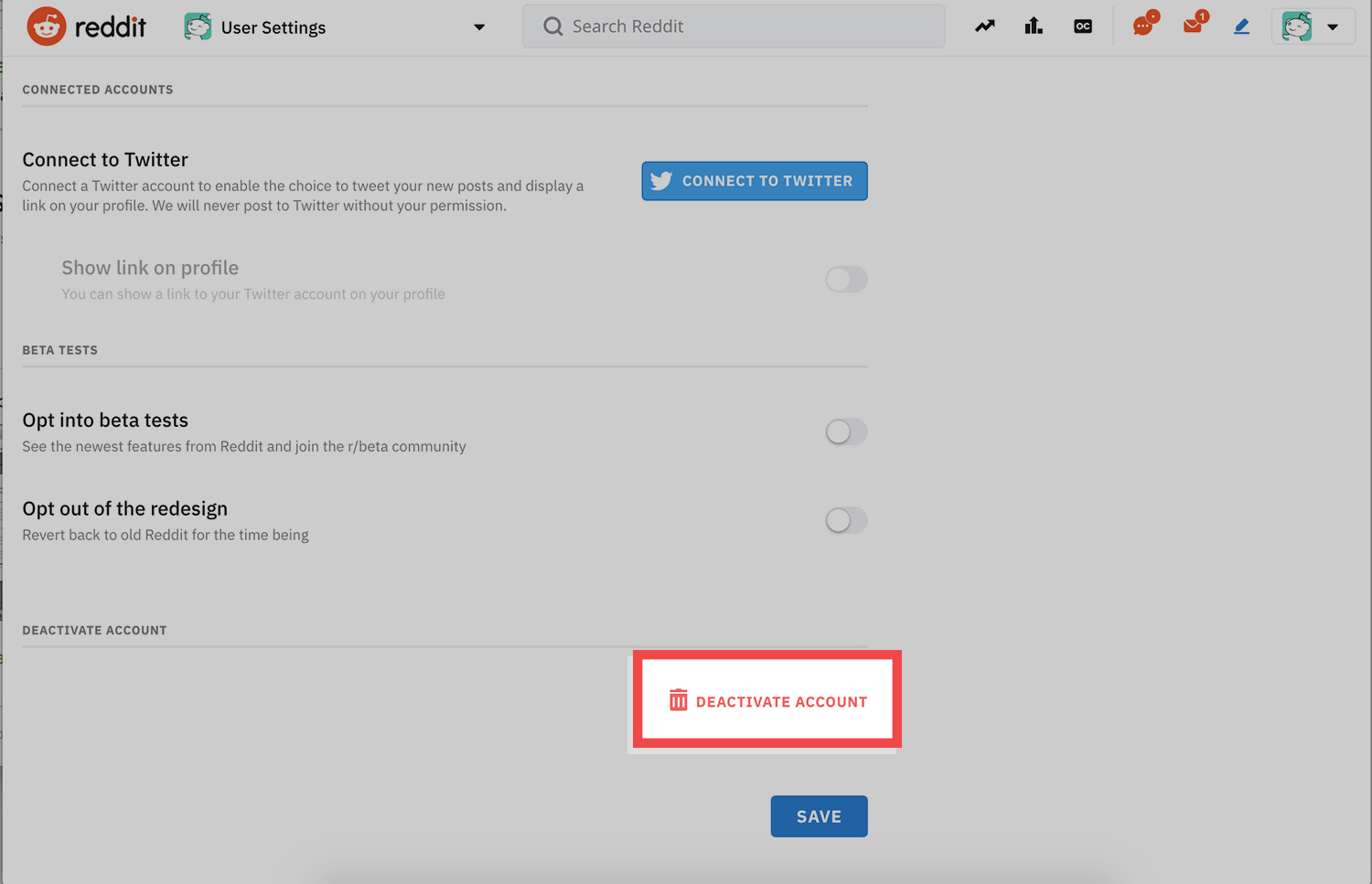Focus the Search Reddit field
This screenshot has width=1372, height=884.
point(734,27)
